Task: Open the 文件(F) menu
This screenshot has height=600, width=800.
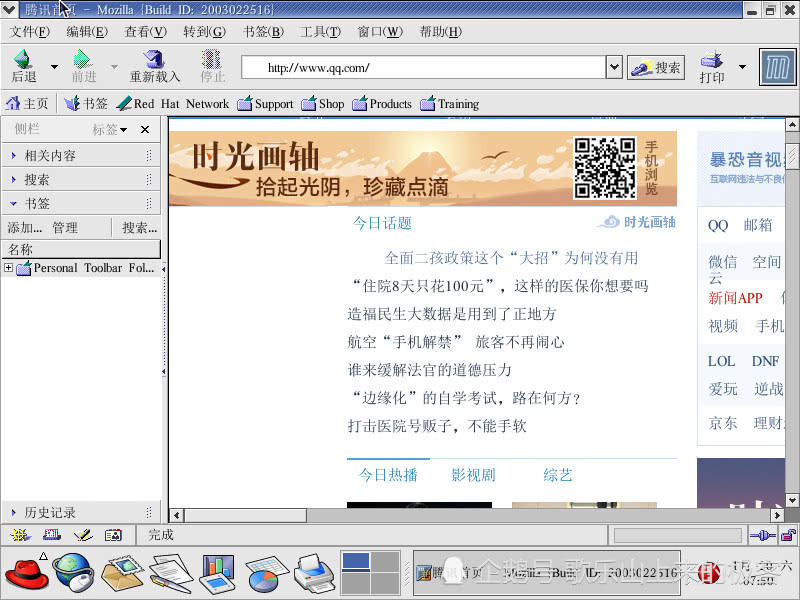Action: tap(30, 32)
